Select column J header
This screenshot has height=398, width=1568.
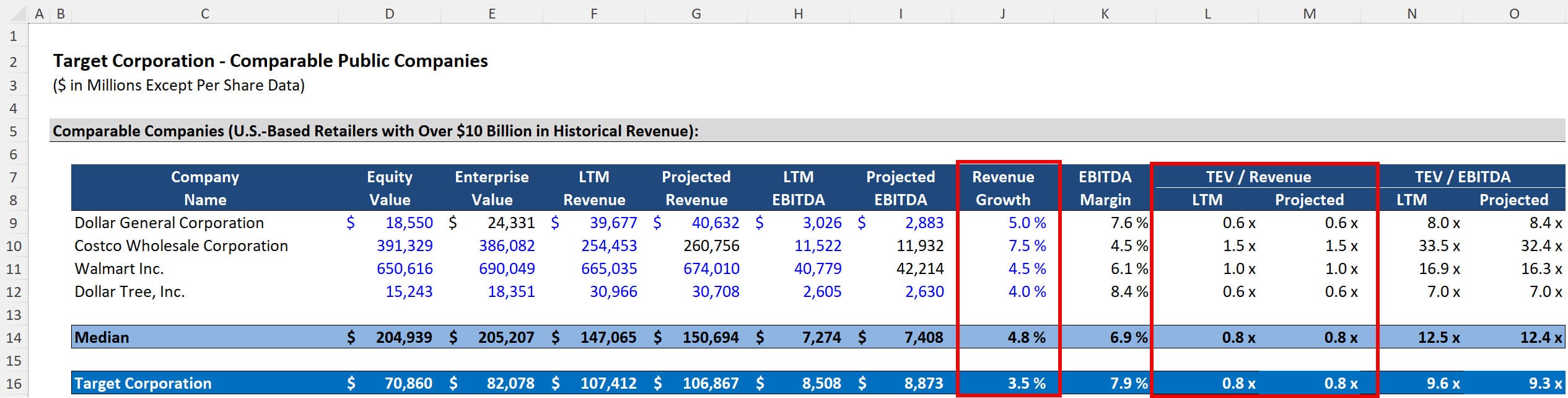click(x=1002, y=14)
